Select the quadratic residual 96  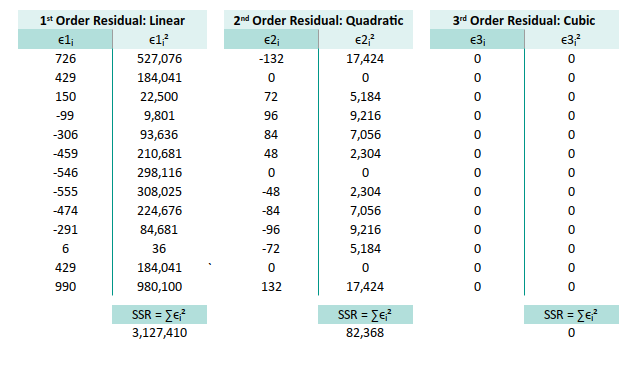pos(271,116)
